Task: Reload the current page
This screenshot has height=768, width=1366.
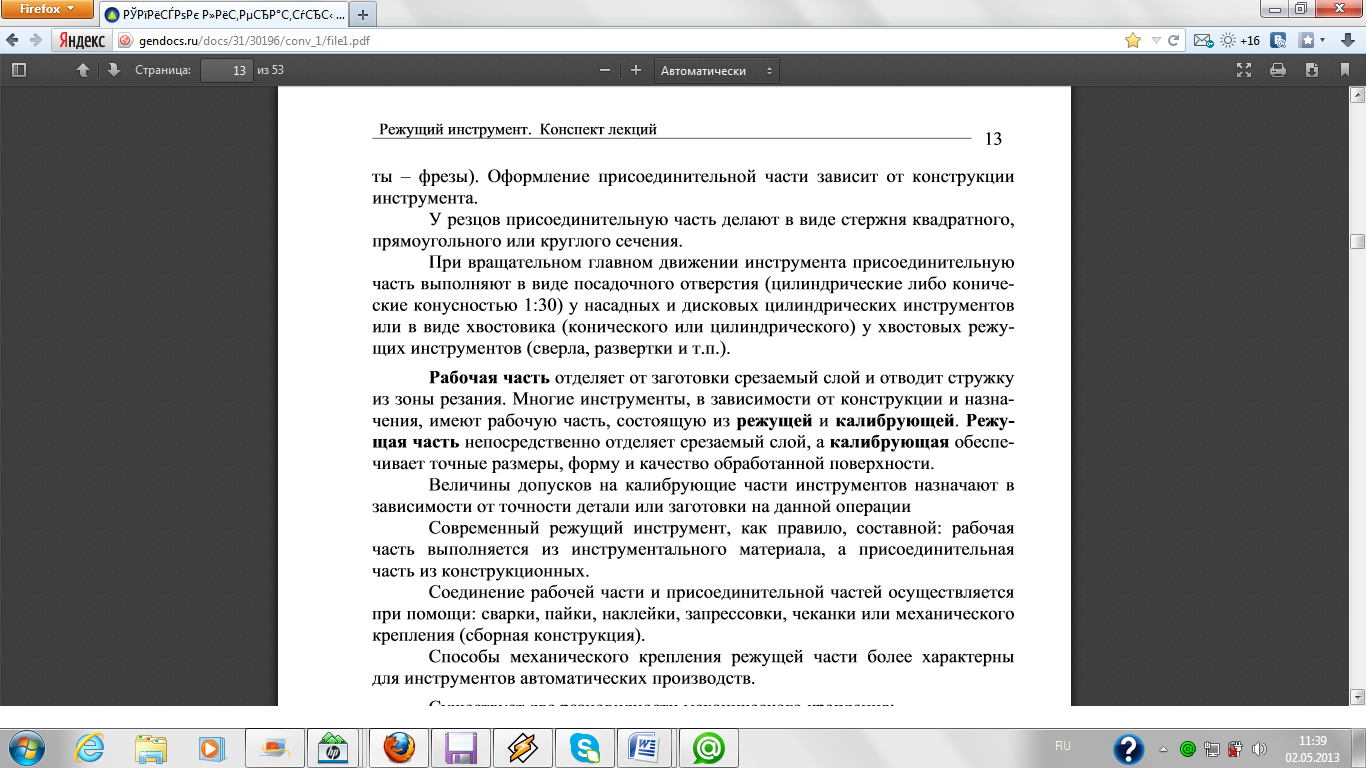Action: (x=1174, y=41)
